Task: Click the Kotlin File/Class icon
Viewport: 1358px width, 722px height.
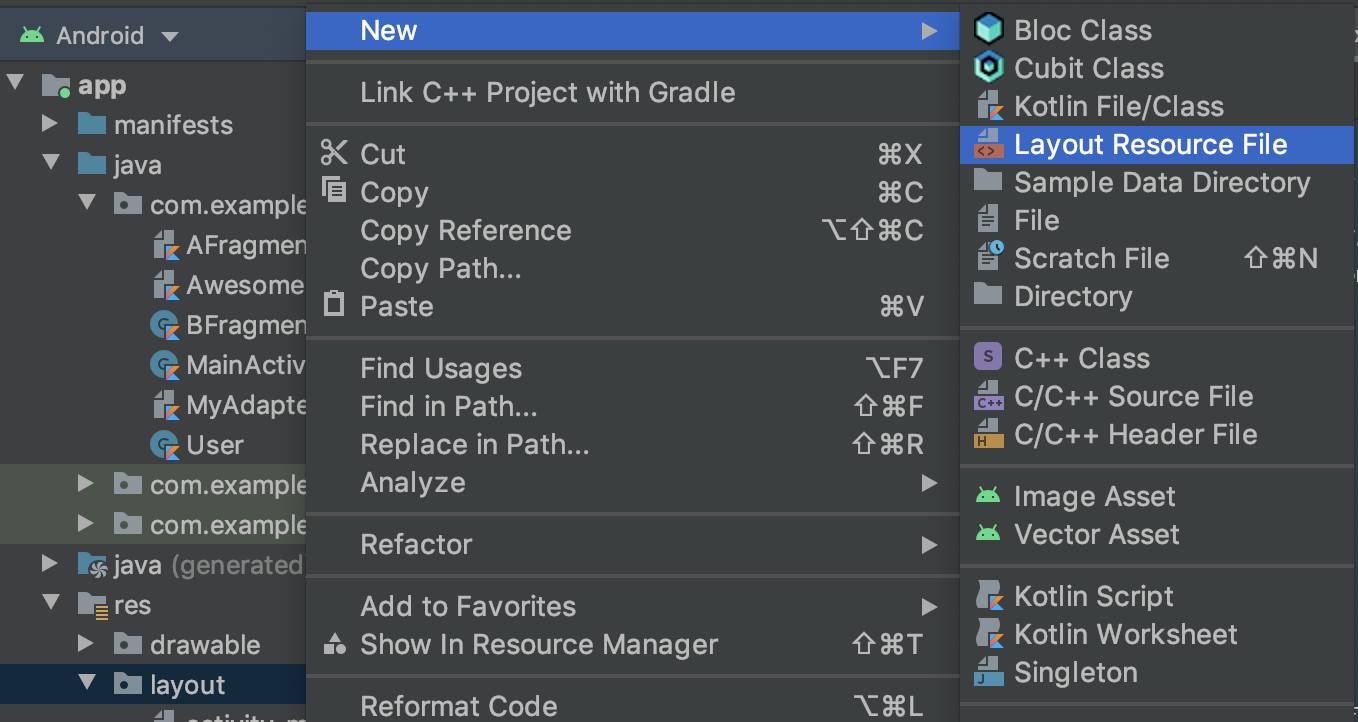Action: coord(988,106)
